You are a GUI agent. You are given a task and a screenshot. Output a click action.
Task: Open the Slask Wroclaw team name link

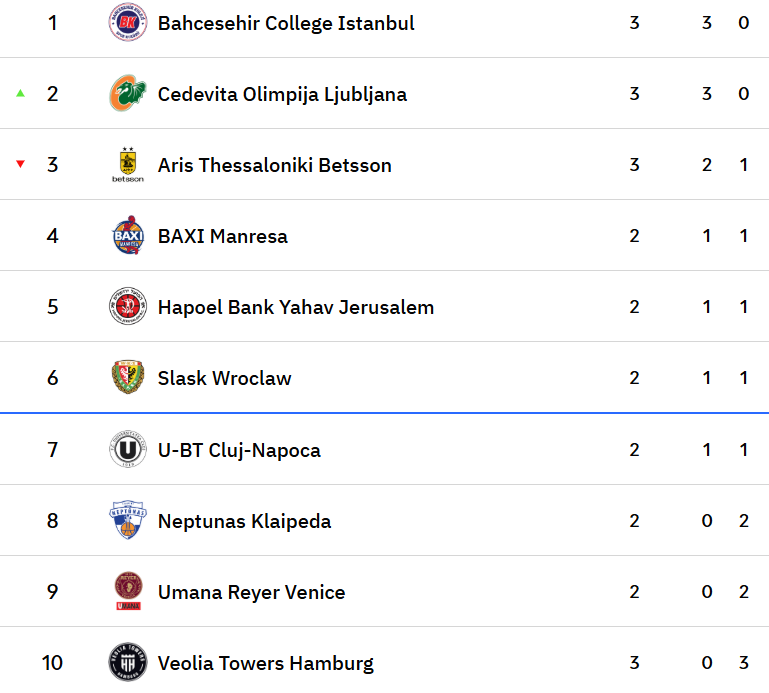[225, 378]
